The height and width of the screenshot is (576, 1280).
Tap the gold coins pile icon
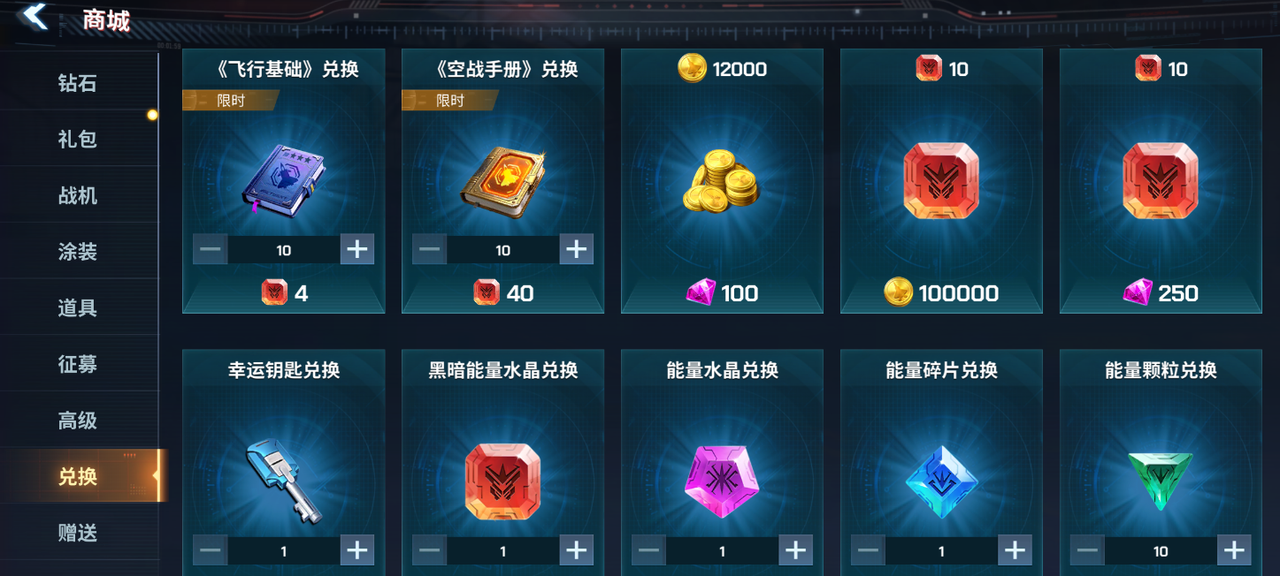722,180
